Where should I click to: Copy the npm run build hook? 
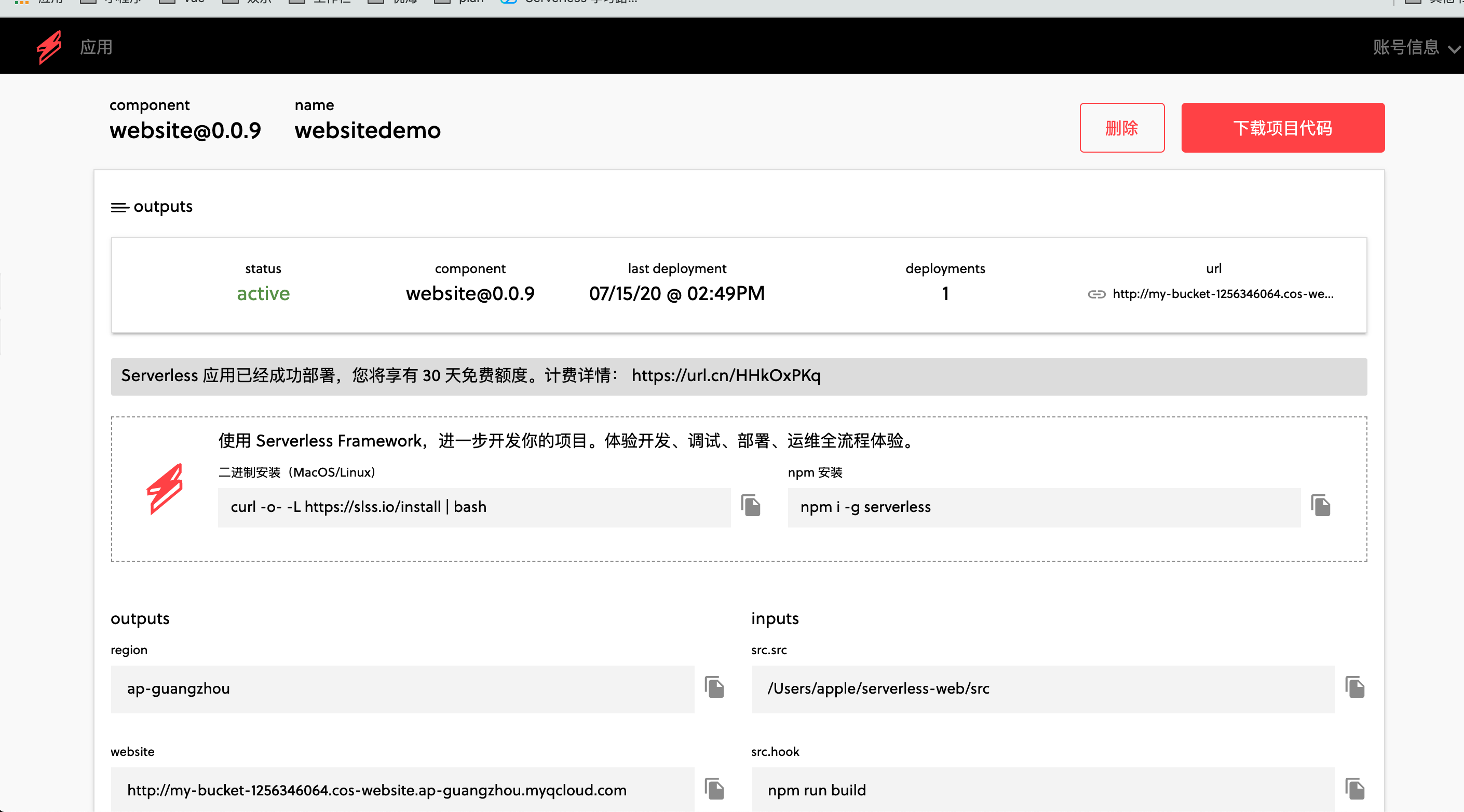pos(1355,789)
